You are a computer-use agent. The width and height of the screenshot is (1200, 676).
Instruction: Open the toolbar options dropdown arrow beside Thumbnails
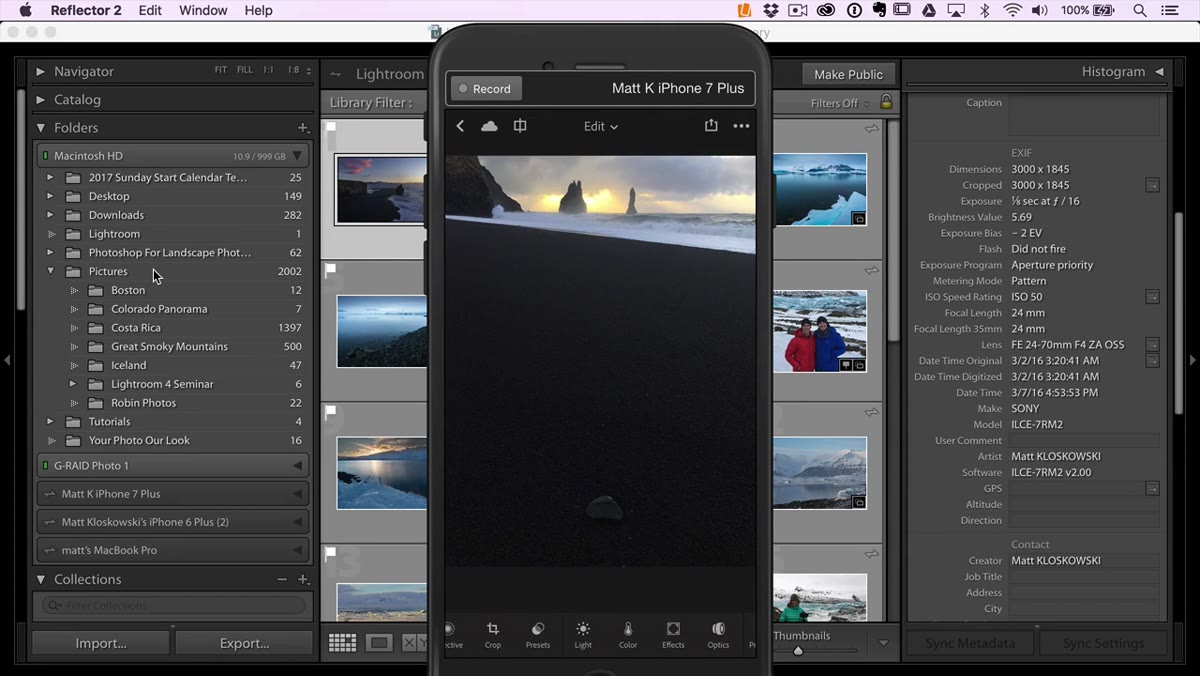[x=883, y=643]
